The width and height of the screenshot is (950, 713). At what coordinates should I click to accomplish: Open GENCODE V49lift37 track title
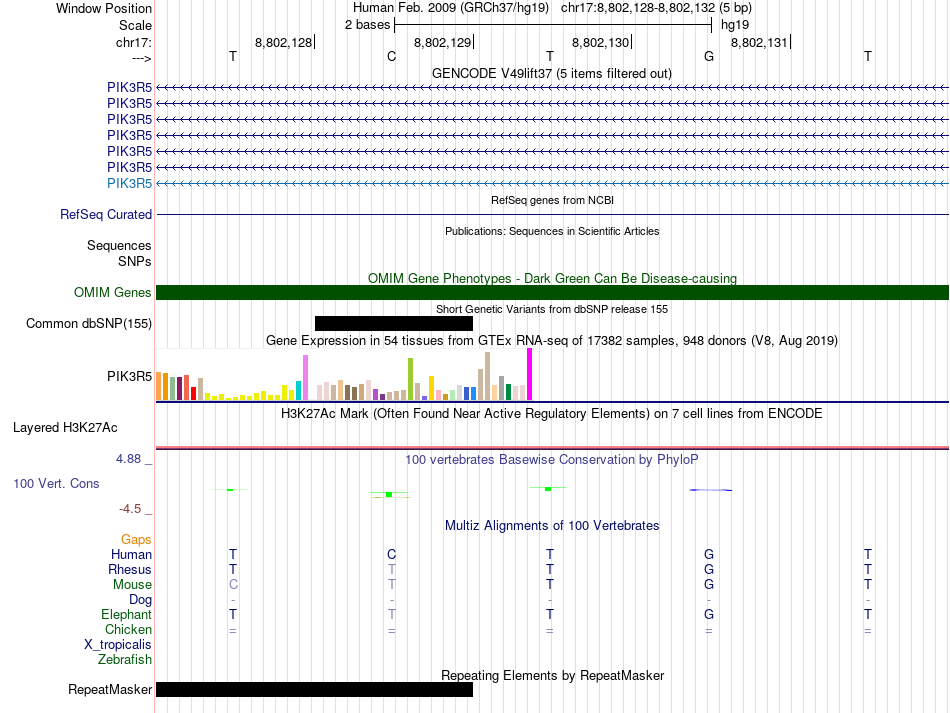click(x=551, y=73)
